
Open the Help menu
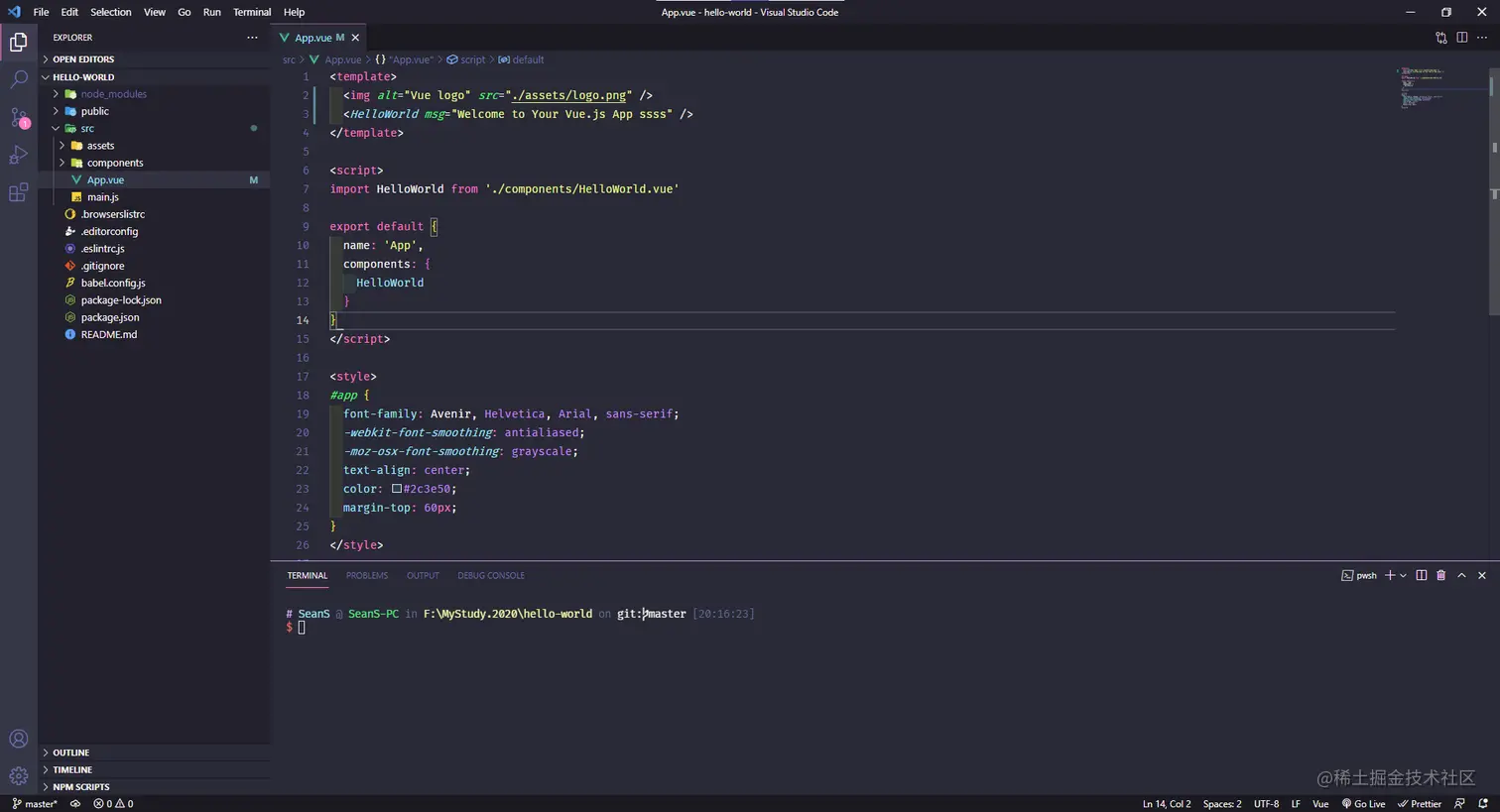294,12
